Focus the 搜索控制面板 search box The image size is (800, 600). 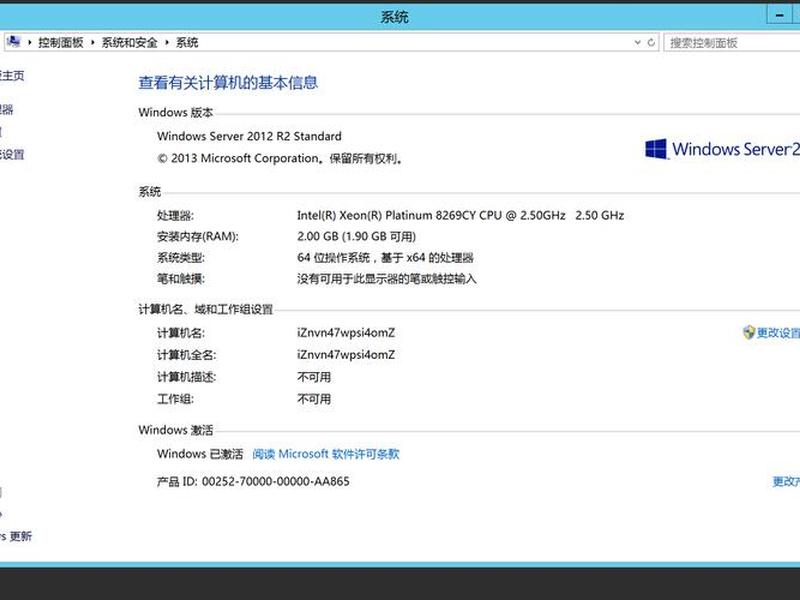pos(732,43)
